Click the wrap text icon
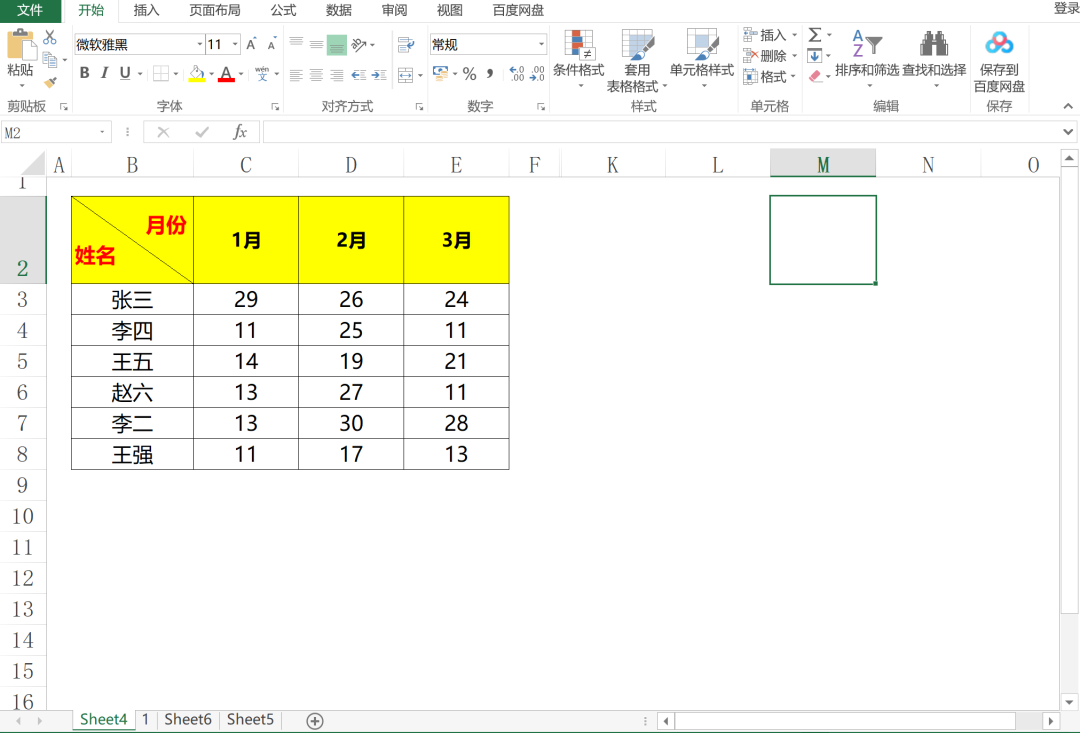 406,45
